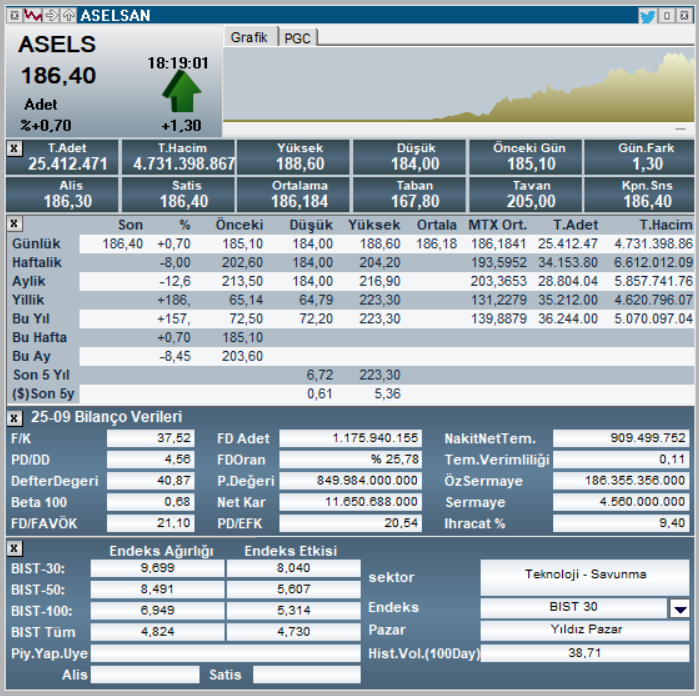699x696 pixels.
Task: Click the green up arrow price indicator
Action: 181,92
